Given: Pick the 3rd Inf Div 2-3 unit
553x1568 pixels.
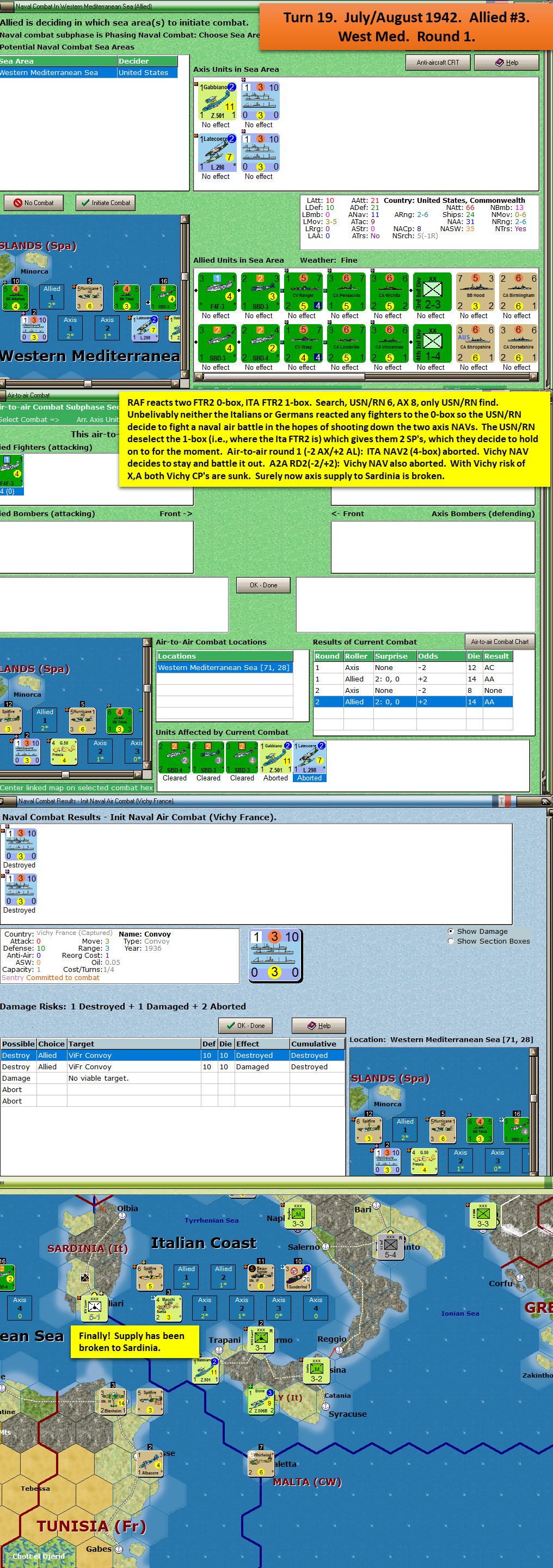Looking at the screenshot, I should coord(432,292).
